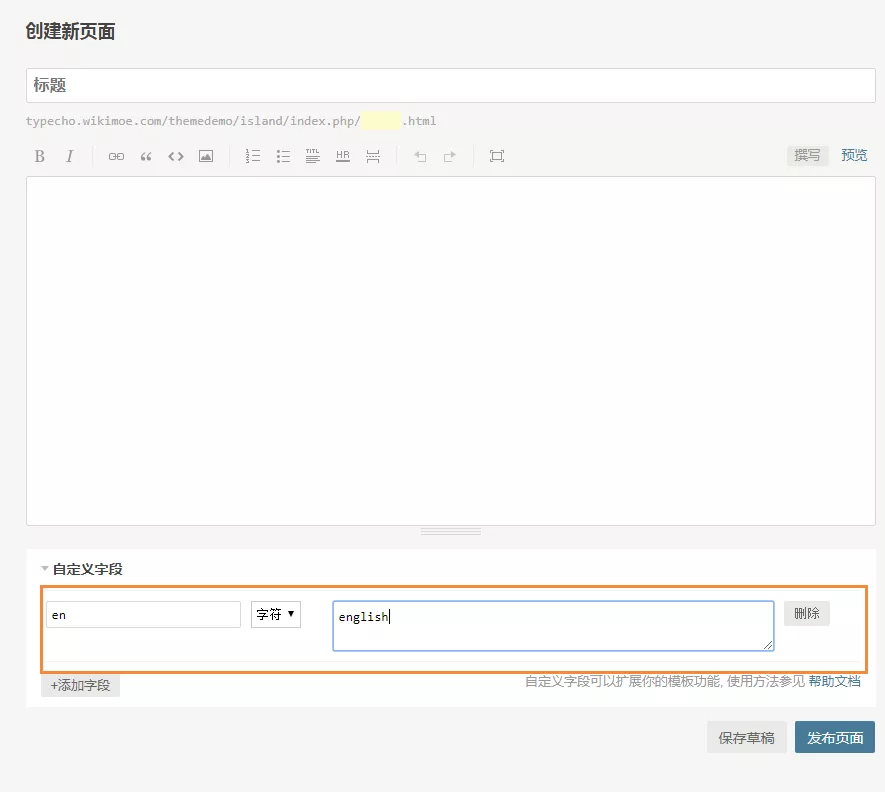Open the field type dropdown showing 字符
Image resolution: width=885 pixels, height=792 pixels.
click(x=275, y=614)
